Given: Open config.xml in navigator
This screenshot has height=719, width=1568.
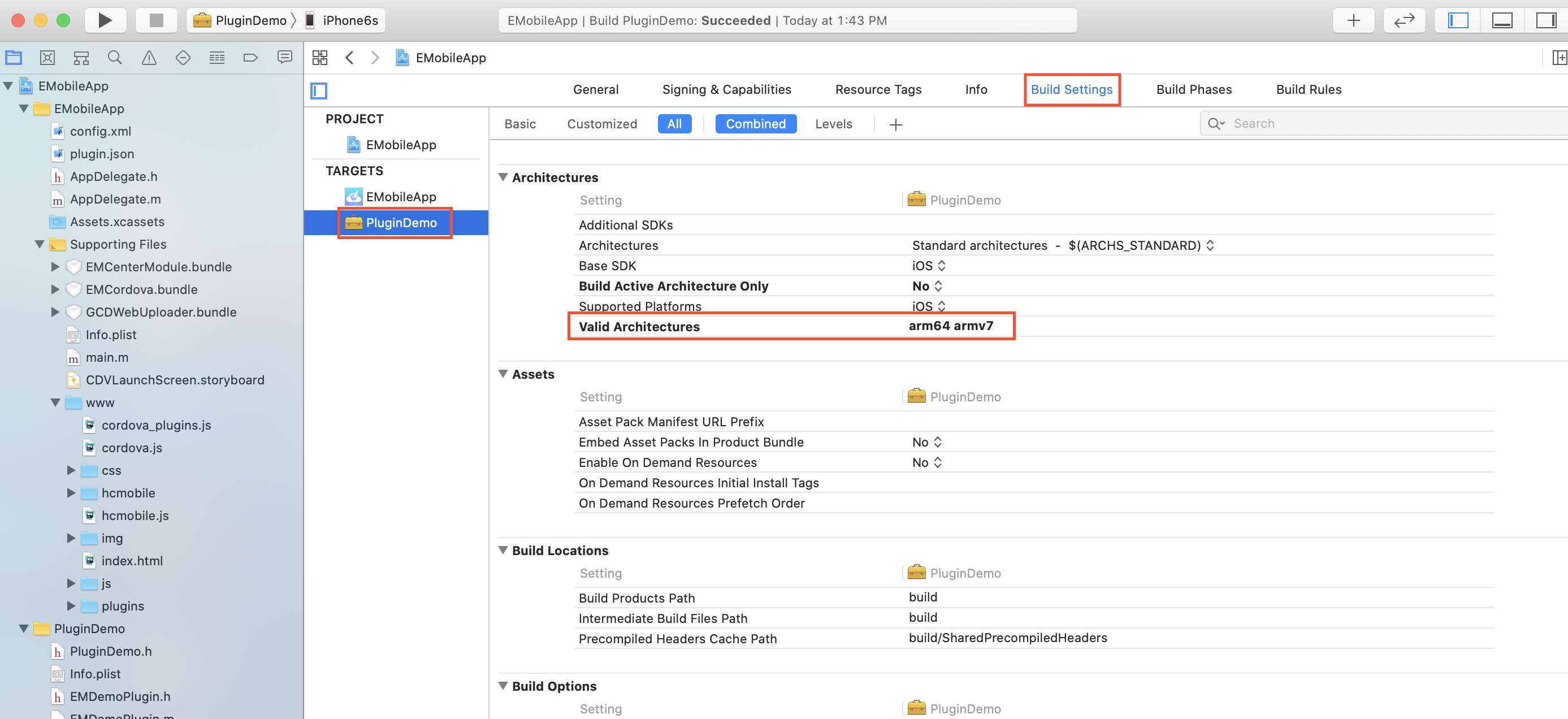Looking at the screenshot, I should tap(92, 131).
